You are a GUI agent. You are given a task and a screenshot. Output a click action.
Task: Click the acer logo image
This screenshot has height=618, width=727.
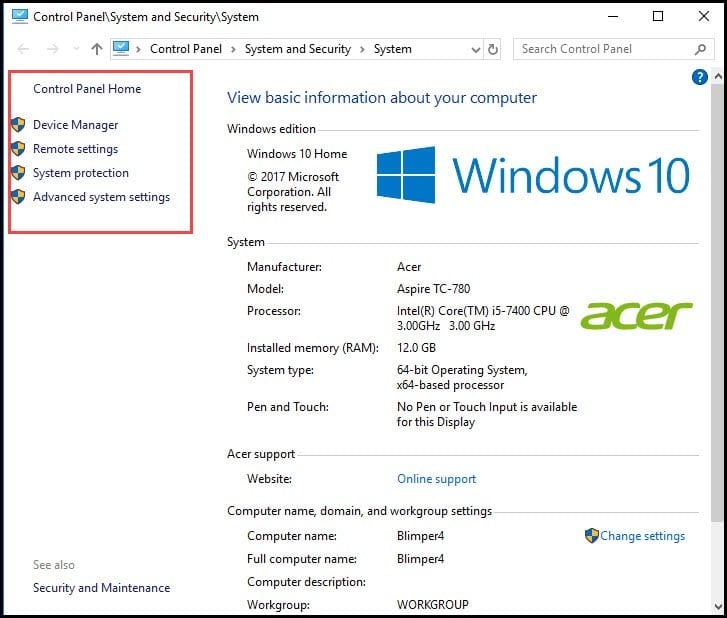click(637, 316)
